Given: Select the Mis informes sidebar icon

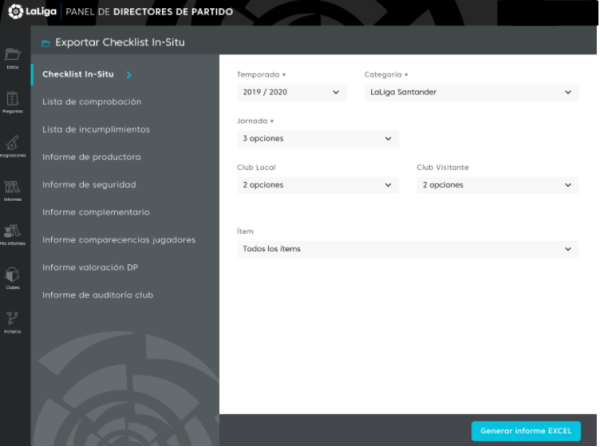Looking at the screenshot, I should click(13, 232).
